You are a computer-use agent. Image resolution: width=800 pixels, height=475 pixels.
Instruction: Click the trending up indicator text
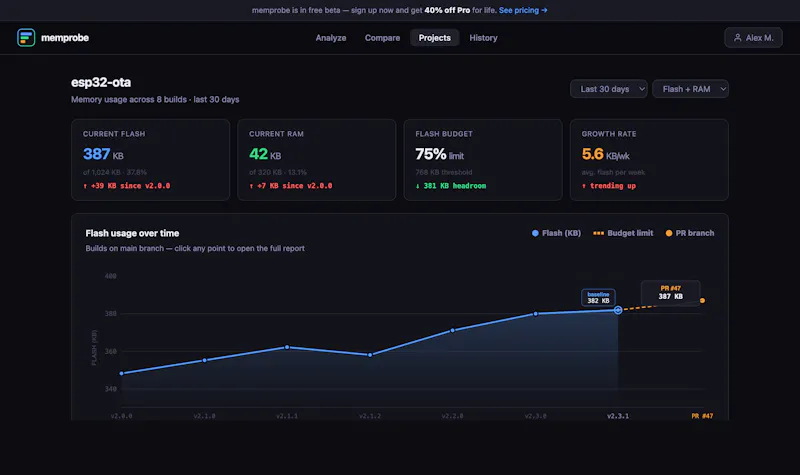[609, 186]
